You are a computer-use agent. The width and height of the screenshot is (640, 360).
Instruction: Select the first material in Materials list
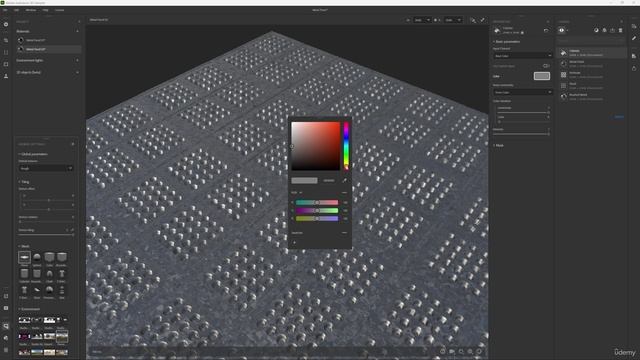[x=49, y=40]
